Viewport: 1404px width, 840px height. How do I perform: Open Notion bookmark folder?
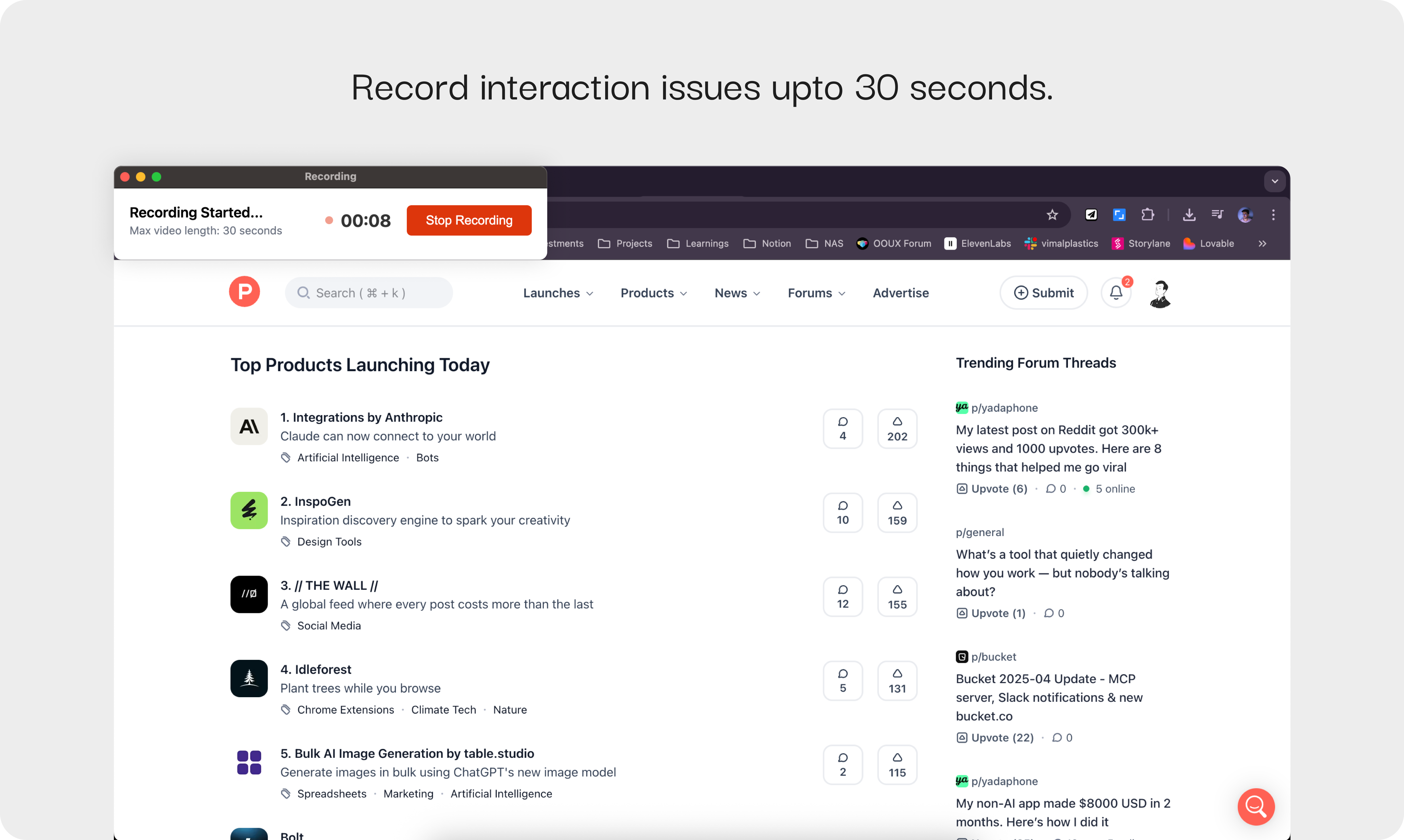[767, 243]
